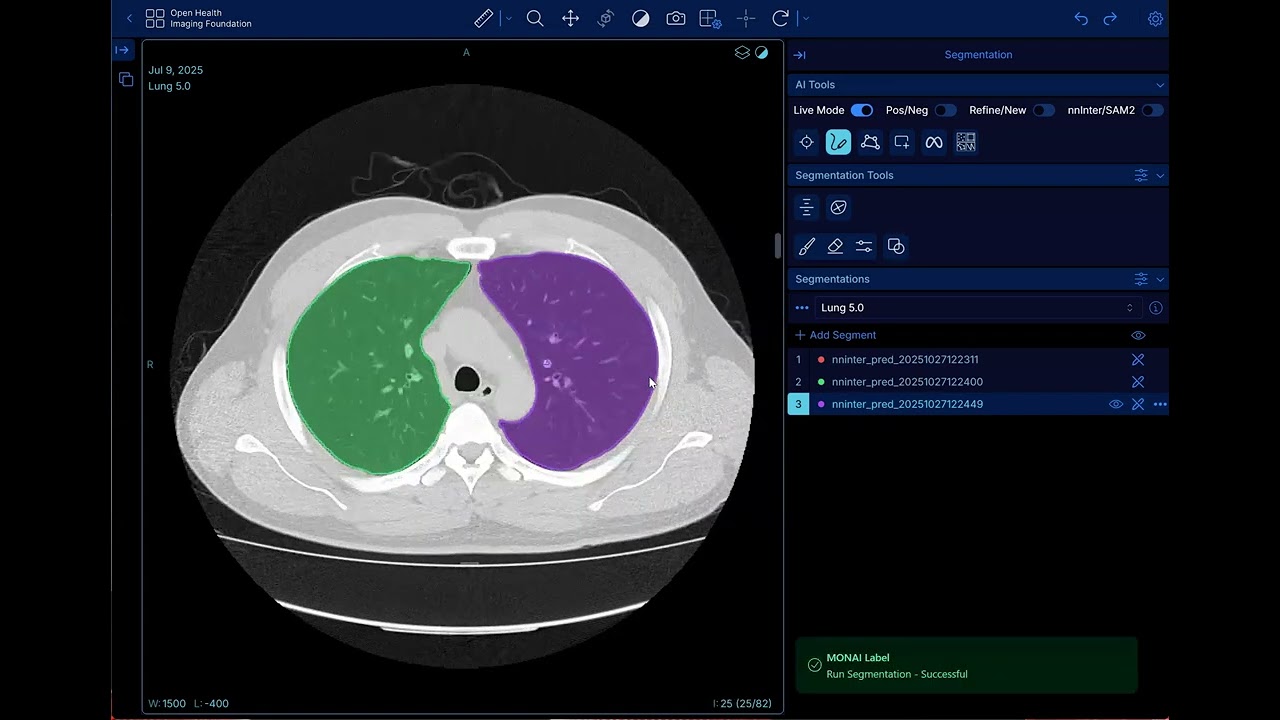Select the Brush tool
This screenshot has height=720, width=1280.
(806, 246)
